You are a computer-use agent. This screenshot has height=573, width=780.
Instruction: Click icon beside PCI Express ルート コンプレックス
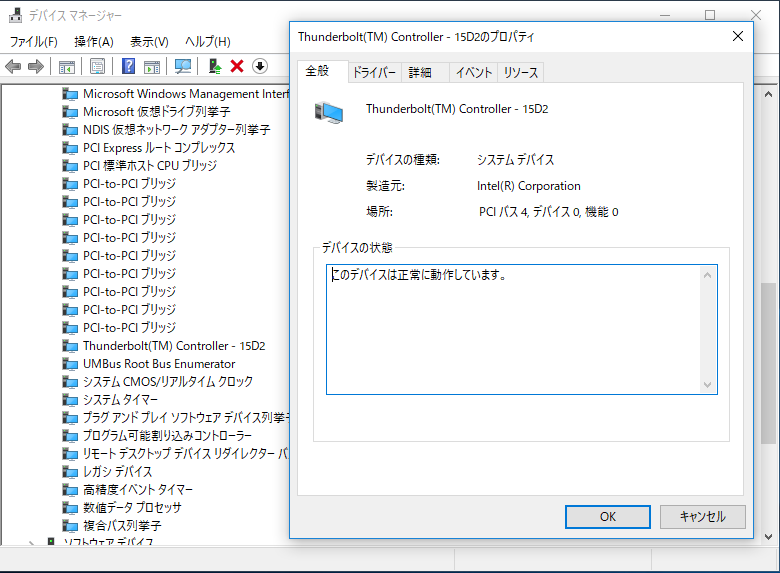[70, 148]
